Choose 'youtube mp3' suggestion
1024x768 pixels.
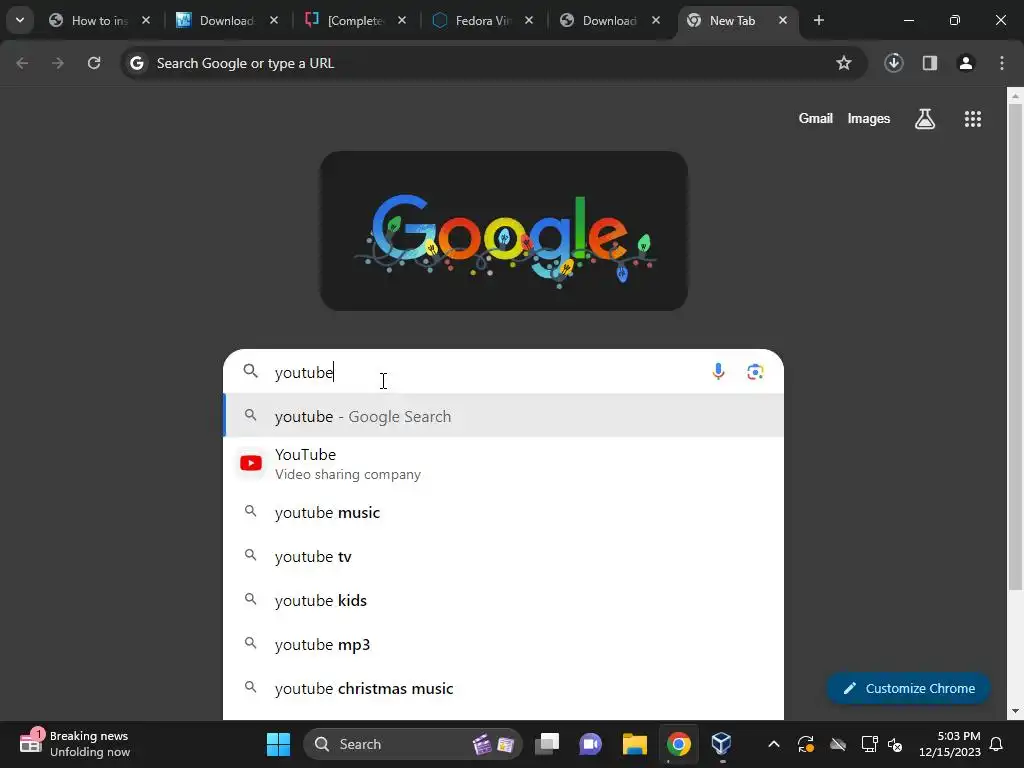tap(504, 645)
